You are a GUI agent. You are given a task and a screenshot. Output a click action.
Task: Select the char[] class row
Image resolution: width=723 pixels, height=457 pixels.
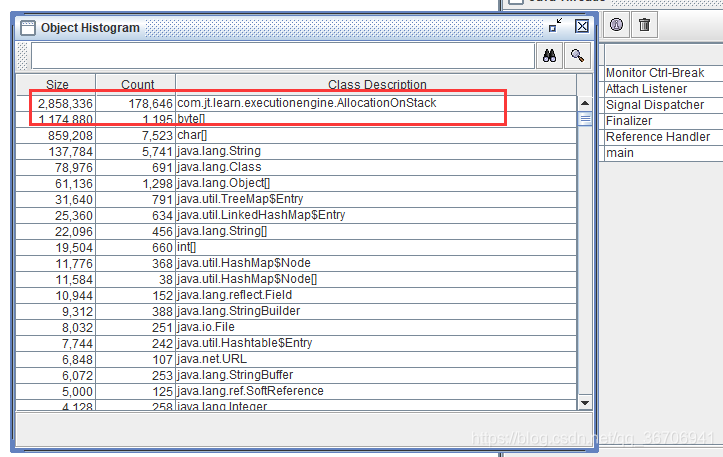coord(296,136)
